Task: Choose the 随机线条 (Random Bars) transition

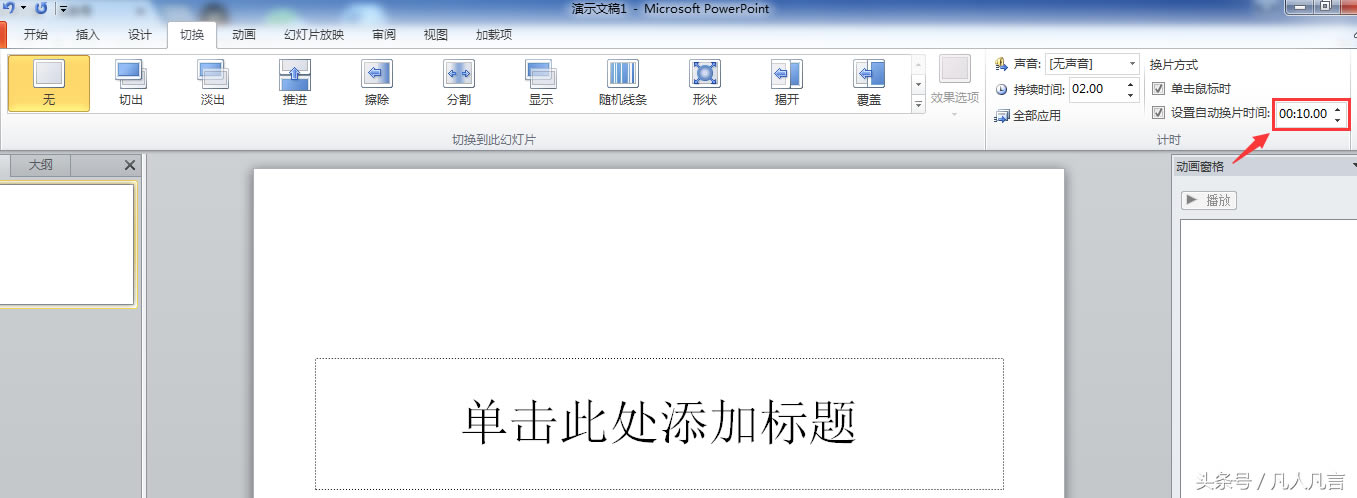Action: coord(623,75)
